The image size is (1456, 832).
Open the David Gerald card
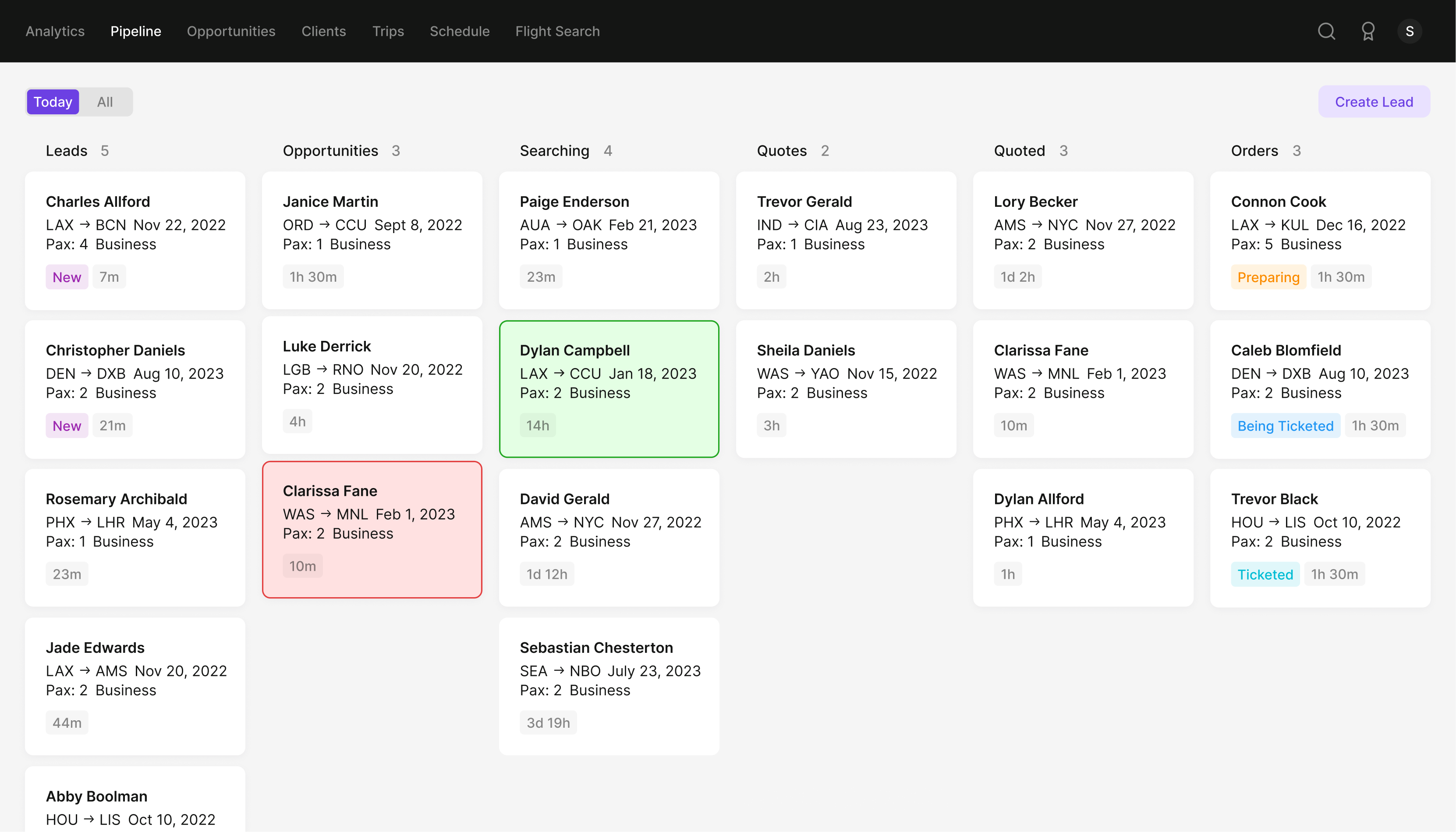609,538
